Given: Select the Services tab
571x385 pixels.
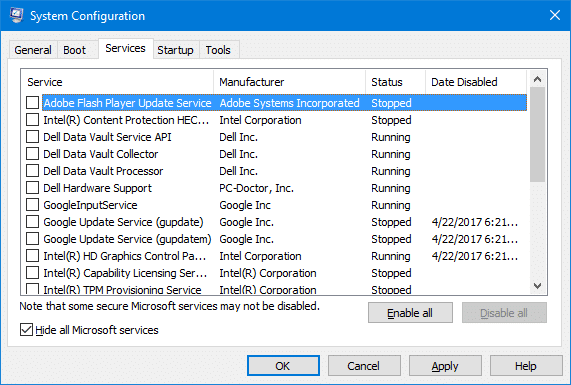Looking at the screenshot, I should (125, 48).
